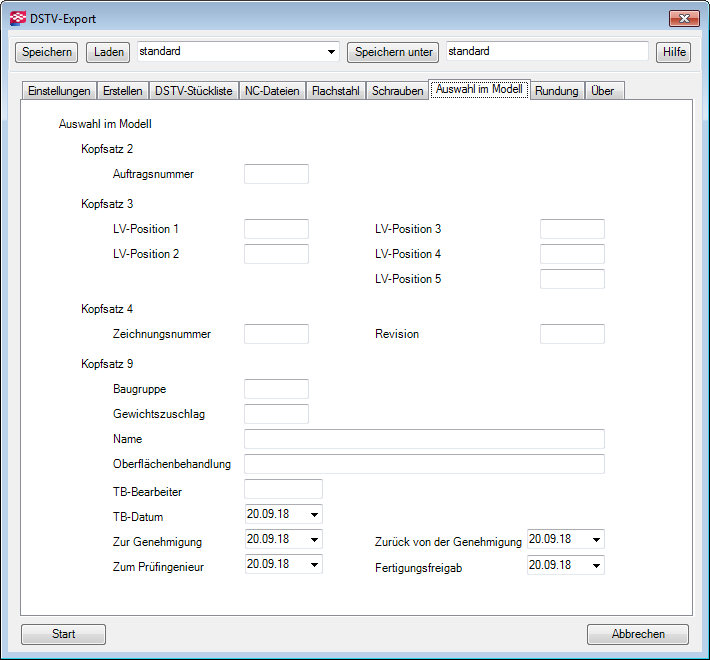This screenshot has height=660, width=710.
Task: Click the Speichern button
Action: point(46,52)
